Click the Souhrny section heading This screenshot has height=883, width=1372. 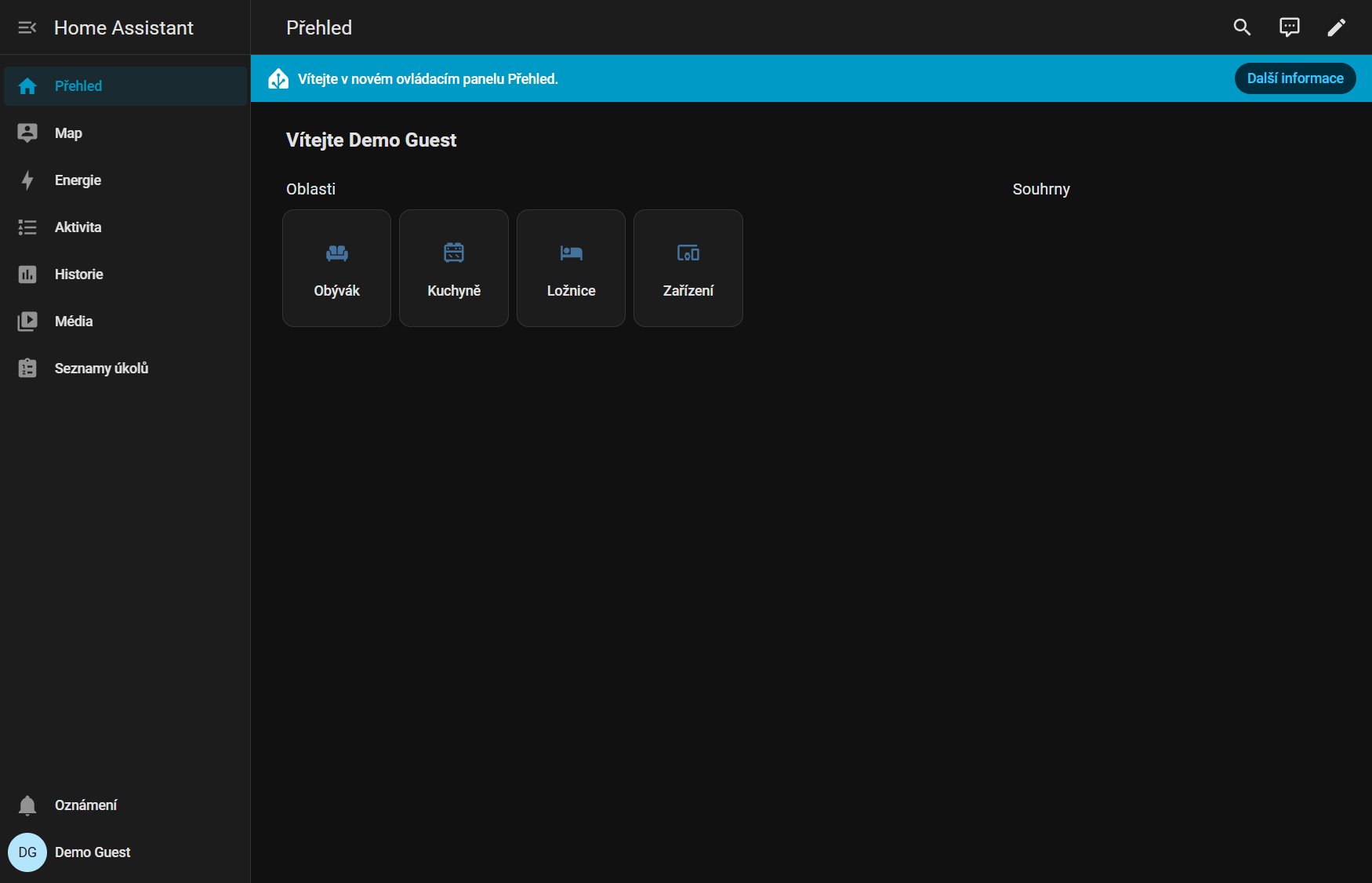click(1041, 189)
